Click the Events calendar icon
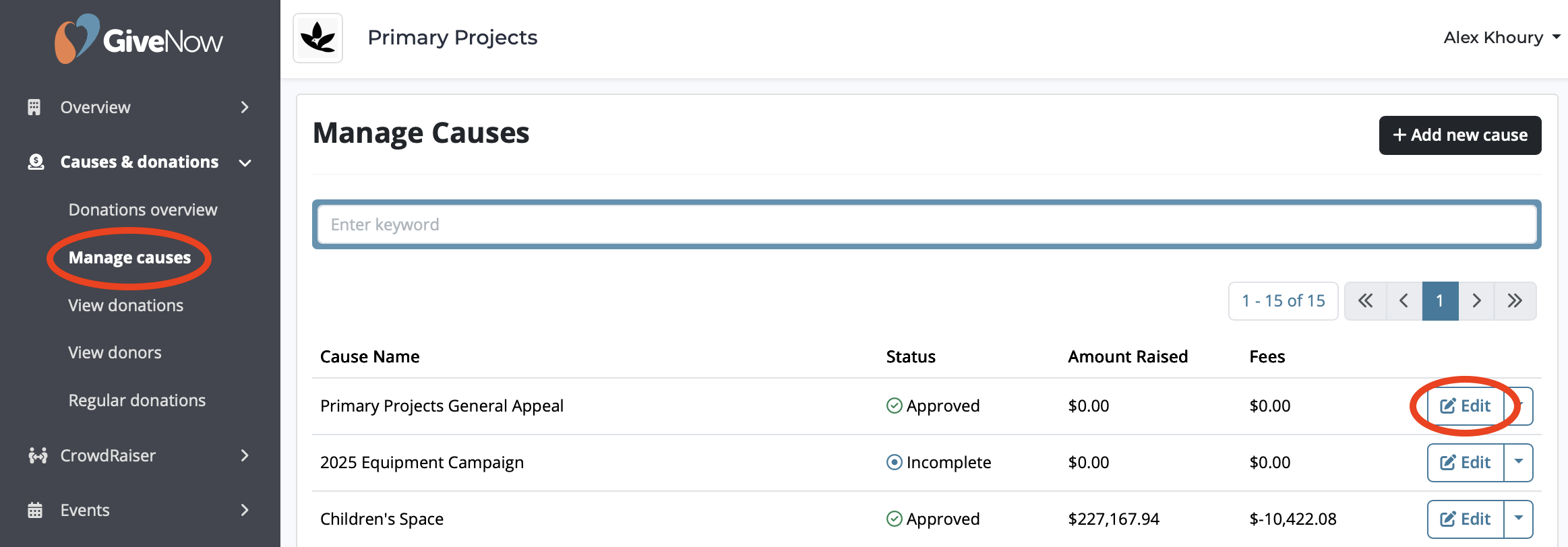The width and height of the screenshot is (1568, 547). click(35, 511)
